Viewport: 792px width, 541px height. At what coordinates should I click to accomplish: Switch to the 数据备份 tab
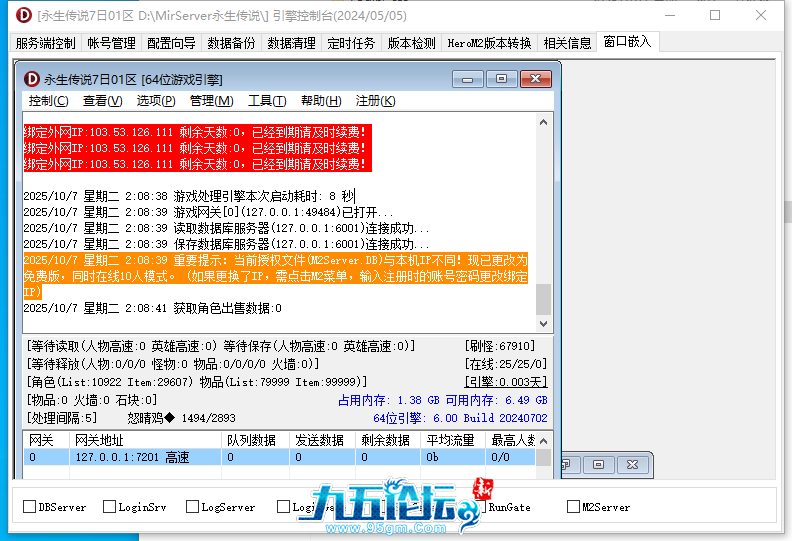pos(231,43)
